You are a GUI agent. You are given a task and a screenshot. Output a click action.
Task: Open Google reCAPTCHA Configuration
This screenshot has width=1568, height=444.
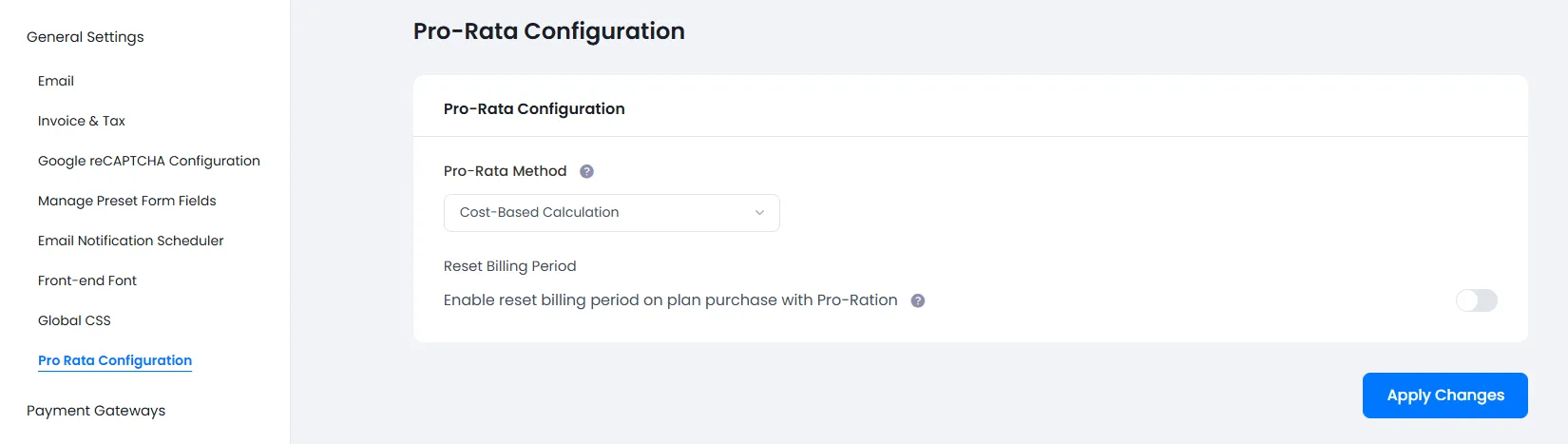[149, 161]
